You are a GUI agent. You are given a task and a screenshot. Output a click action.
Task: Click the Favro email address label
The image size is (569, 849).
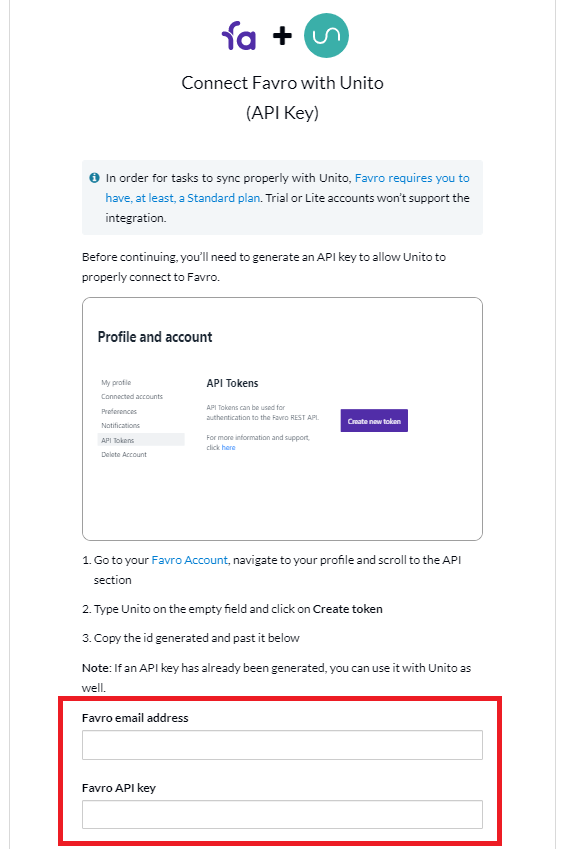(x=135, y=718)
